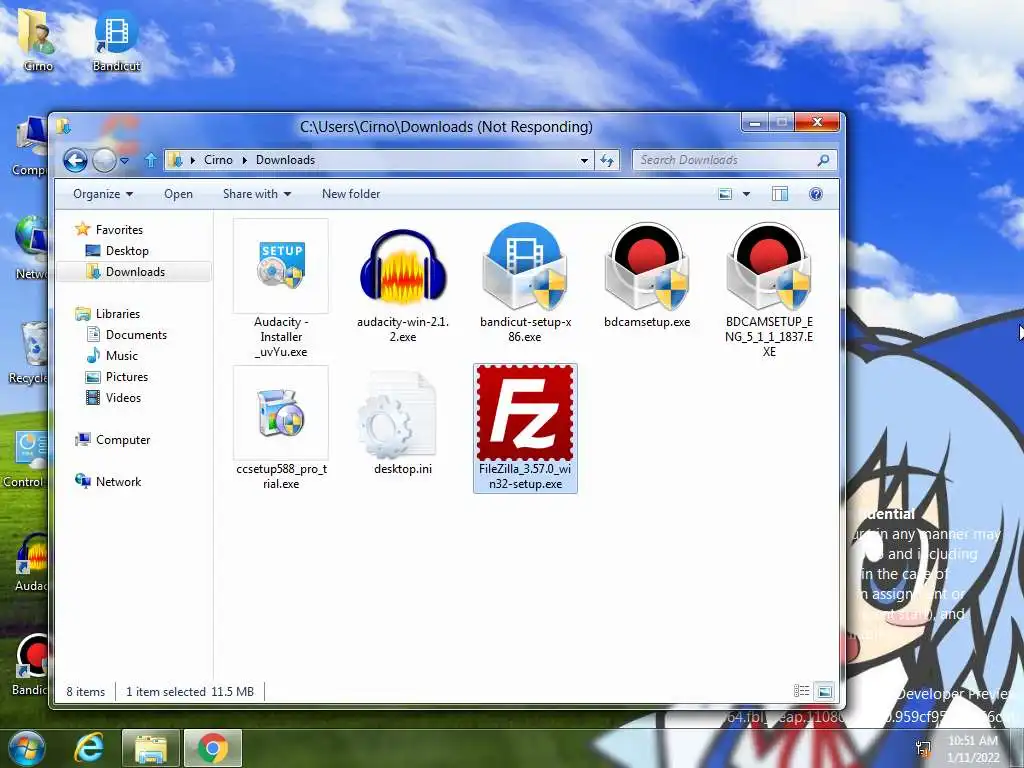
Task: Click Cirno in the address breadcrumb
Action: click(x=218, y=160)
